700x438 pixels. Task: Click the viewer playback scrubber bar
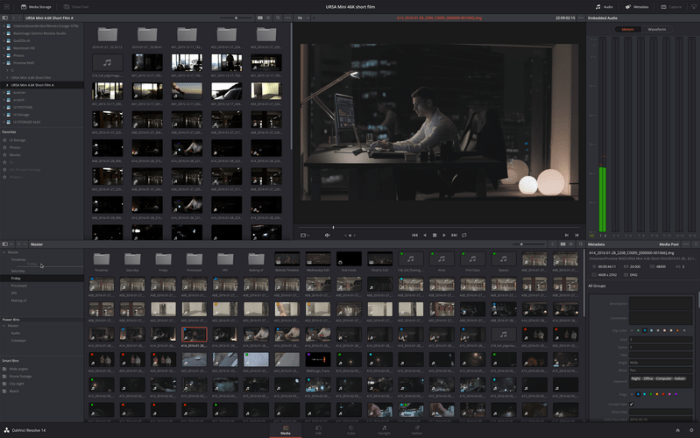point(440,227)
